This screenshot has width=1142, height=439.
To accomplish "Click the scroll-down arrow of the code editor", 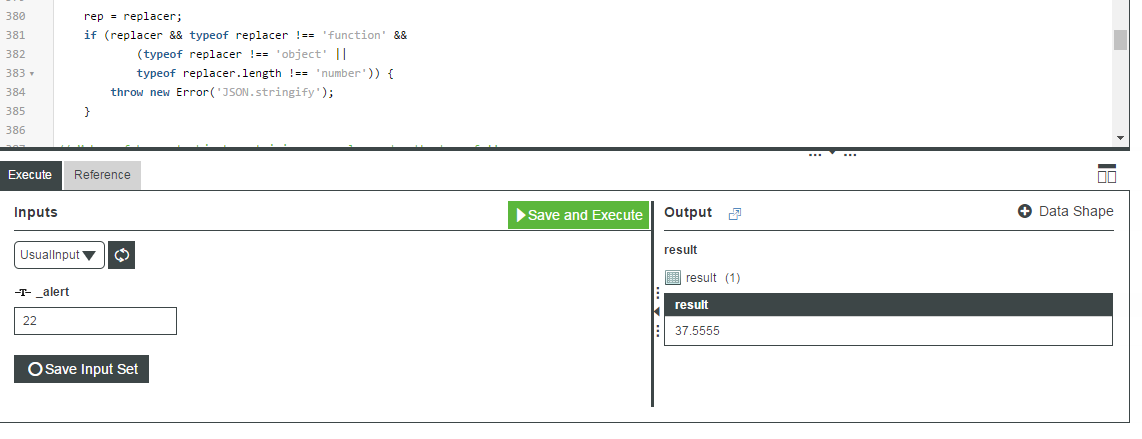I will (x=1120, y=138).
